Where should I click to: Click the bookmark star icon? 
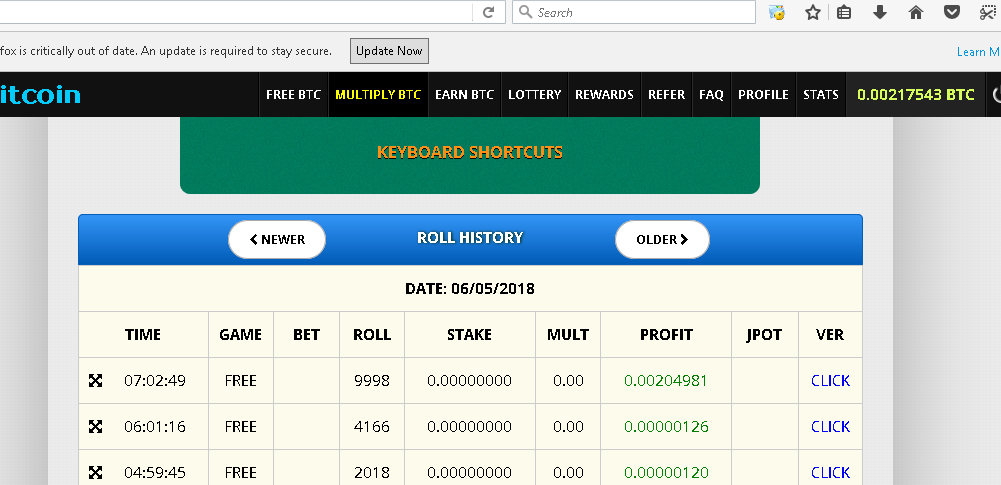(x=813, y=12)
